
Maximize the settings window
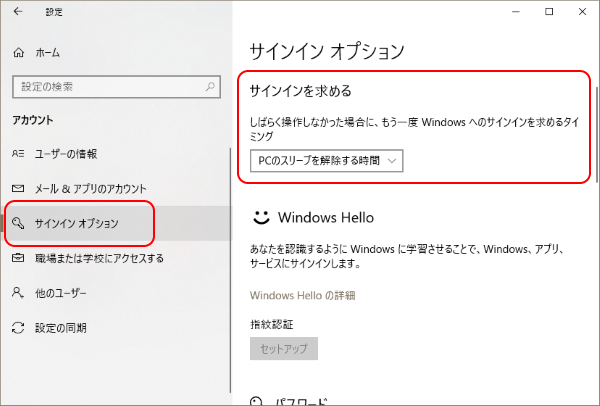[549, 11]
